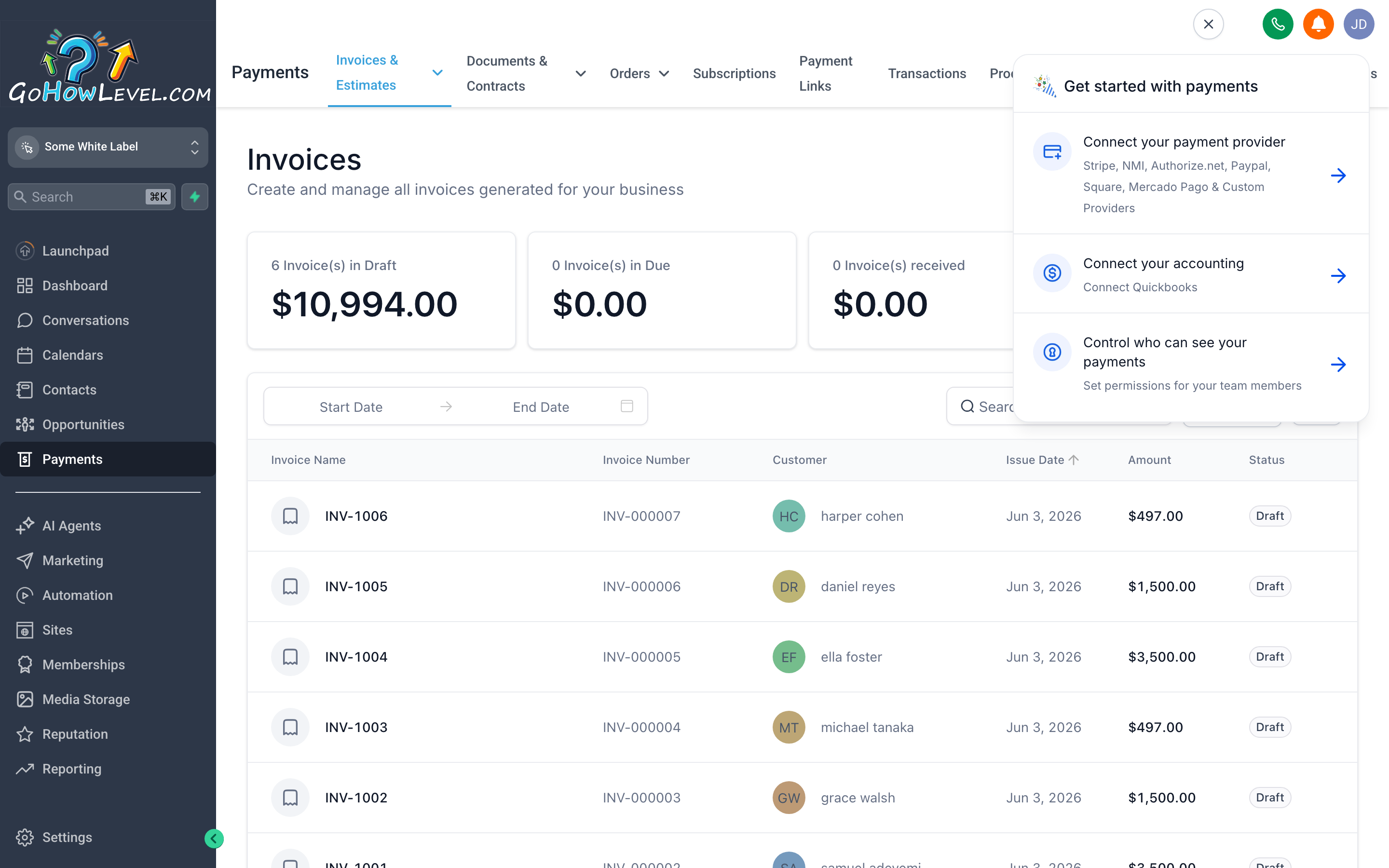The width and height of the screenshot is (1389, 868).
Task: Open Reporting in the sidebar
Action: tap(108, 769)
